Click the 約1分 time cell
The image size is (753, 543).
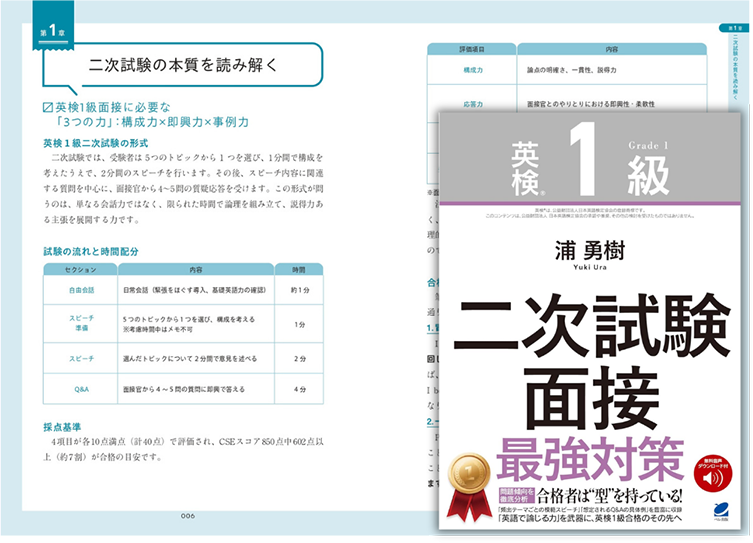point(299,290)
